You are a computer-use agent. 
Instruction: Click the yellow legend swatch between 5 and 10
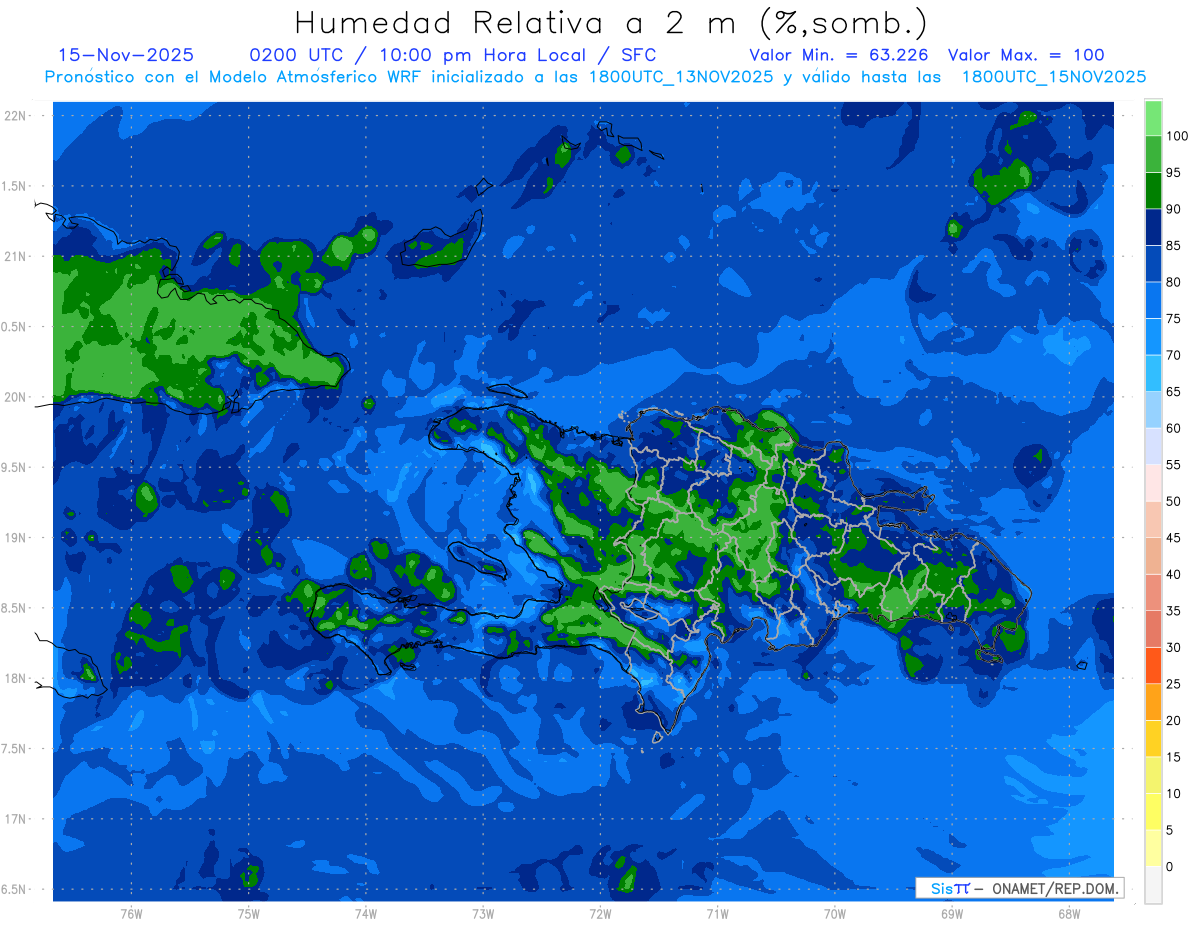coord(1153,811)
